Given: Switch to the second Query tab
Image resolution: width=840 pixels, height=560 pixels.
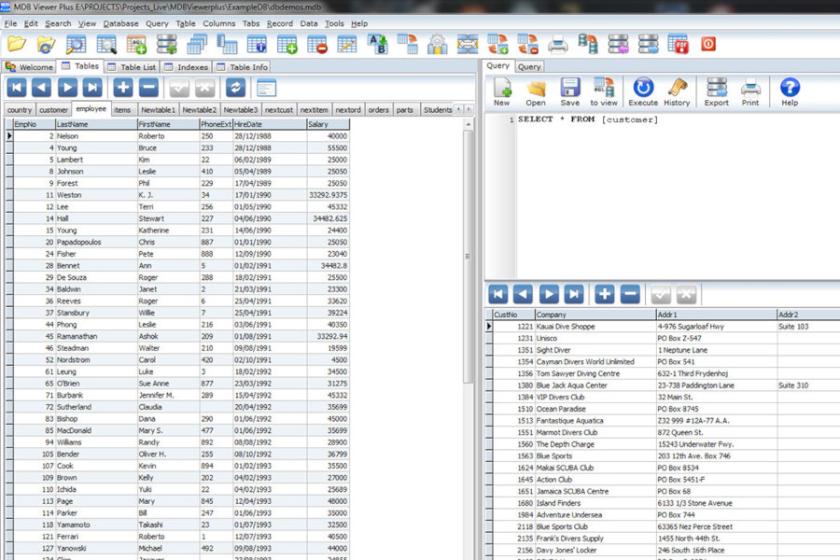Looking at the screenshot, I should pos(529,67).
